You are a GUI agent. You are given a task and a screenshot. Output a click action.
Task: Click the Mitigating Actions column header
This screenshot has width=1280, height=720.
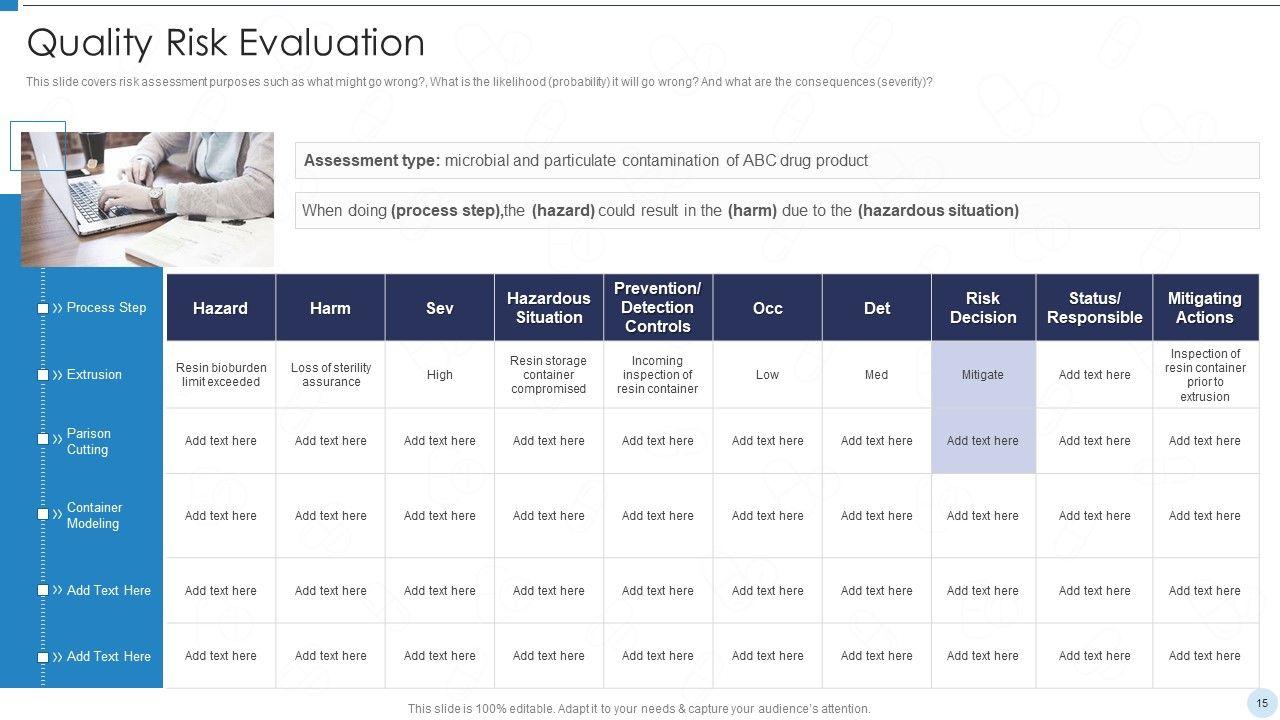click(x=1205, y=308)
